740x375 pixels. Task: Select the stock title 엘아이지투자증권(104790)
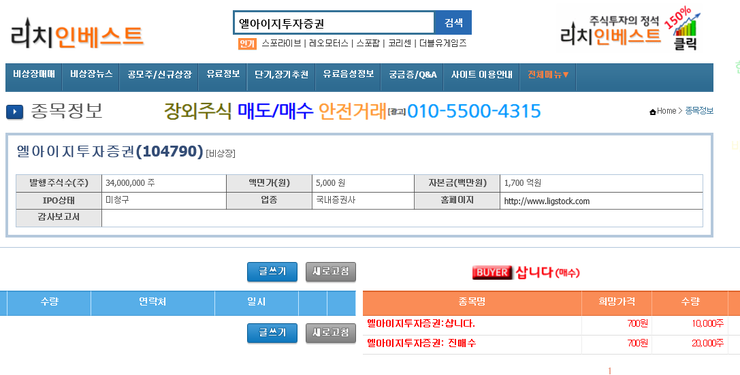(x=109, y=151)
